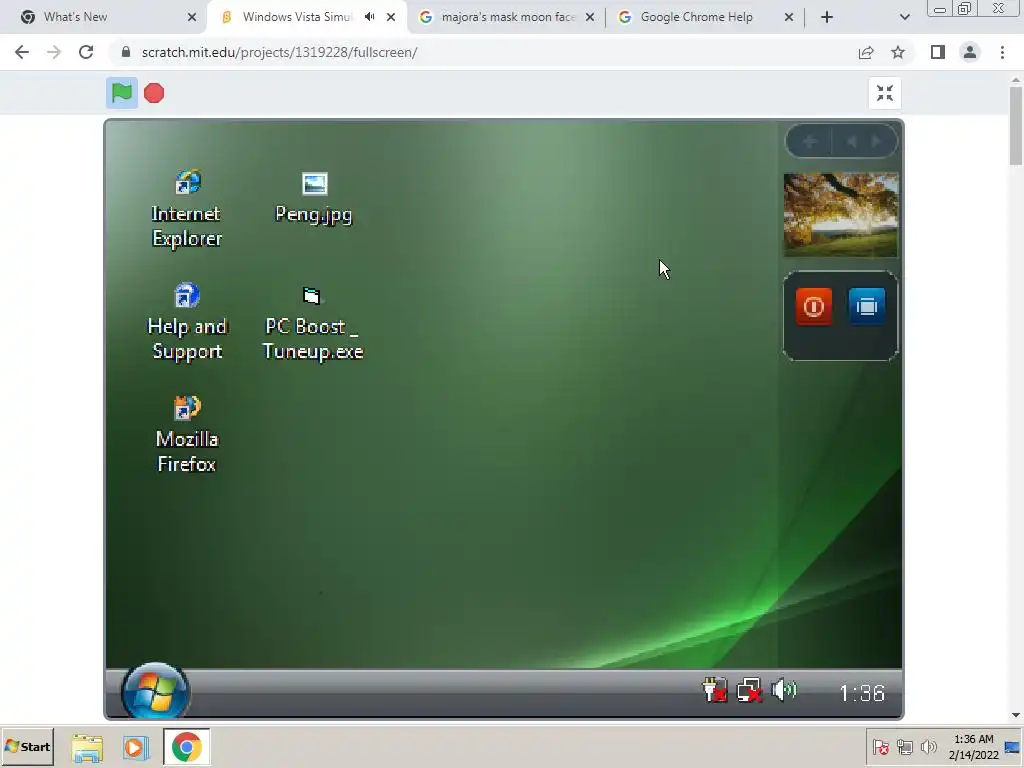
Task: Click the sidebar previous arrow
Action: 852,141
